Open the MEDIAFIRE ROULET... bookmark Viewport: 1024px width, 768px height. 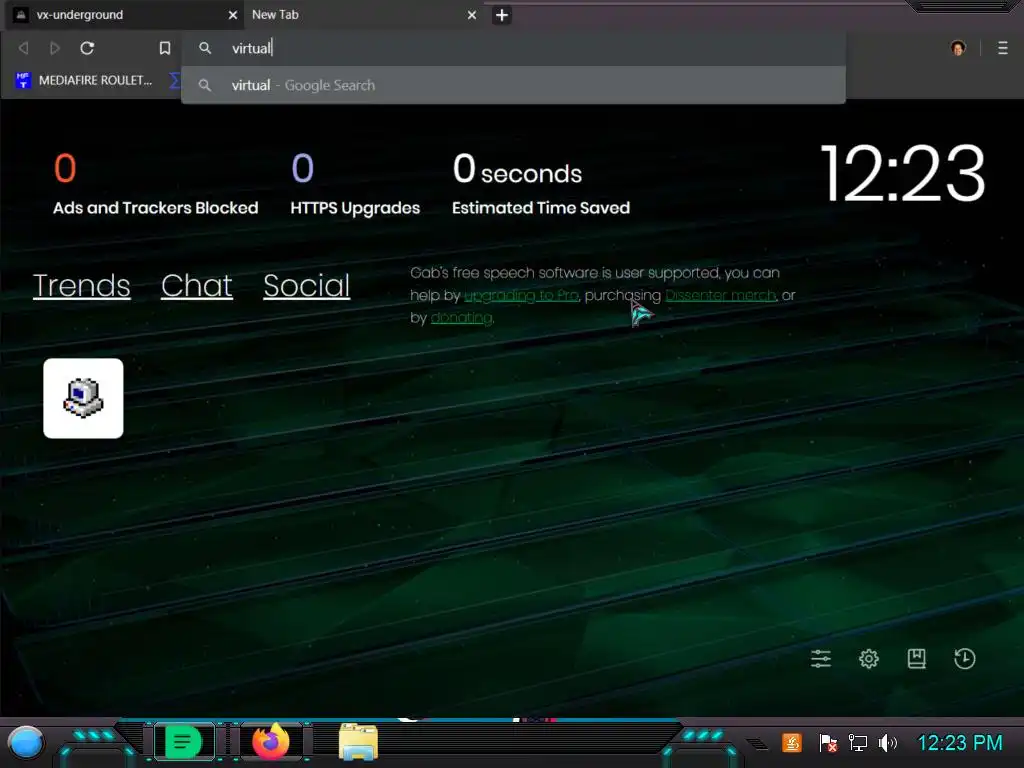coord(84,80)
